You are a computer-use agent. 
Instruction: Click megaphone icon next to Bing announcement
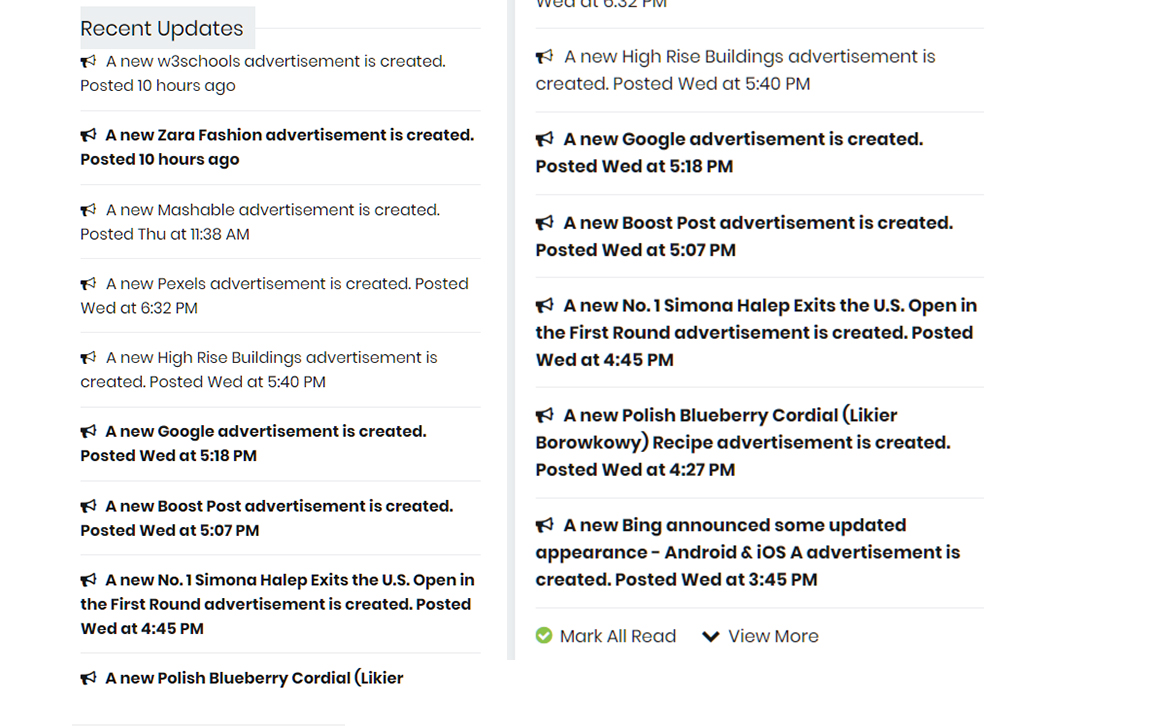click(x=544, y=525)
